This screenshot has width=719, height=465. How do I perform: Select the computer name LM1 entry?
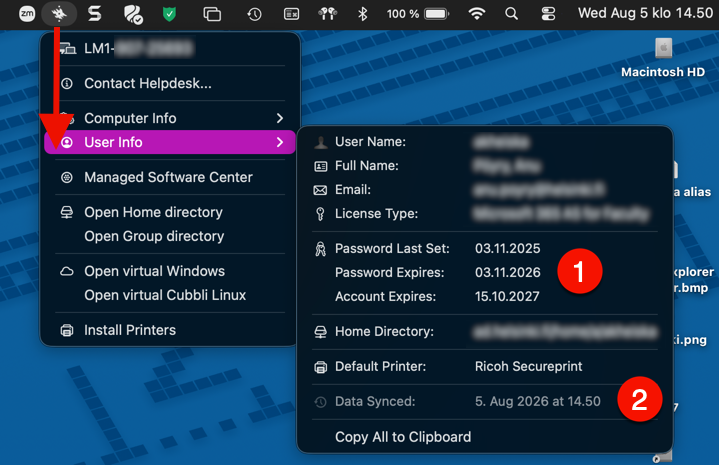click(170, 48)
